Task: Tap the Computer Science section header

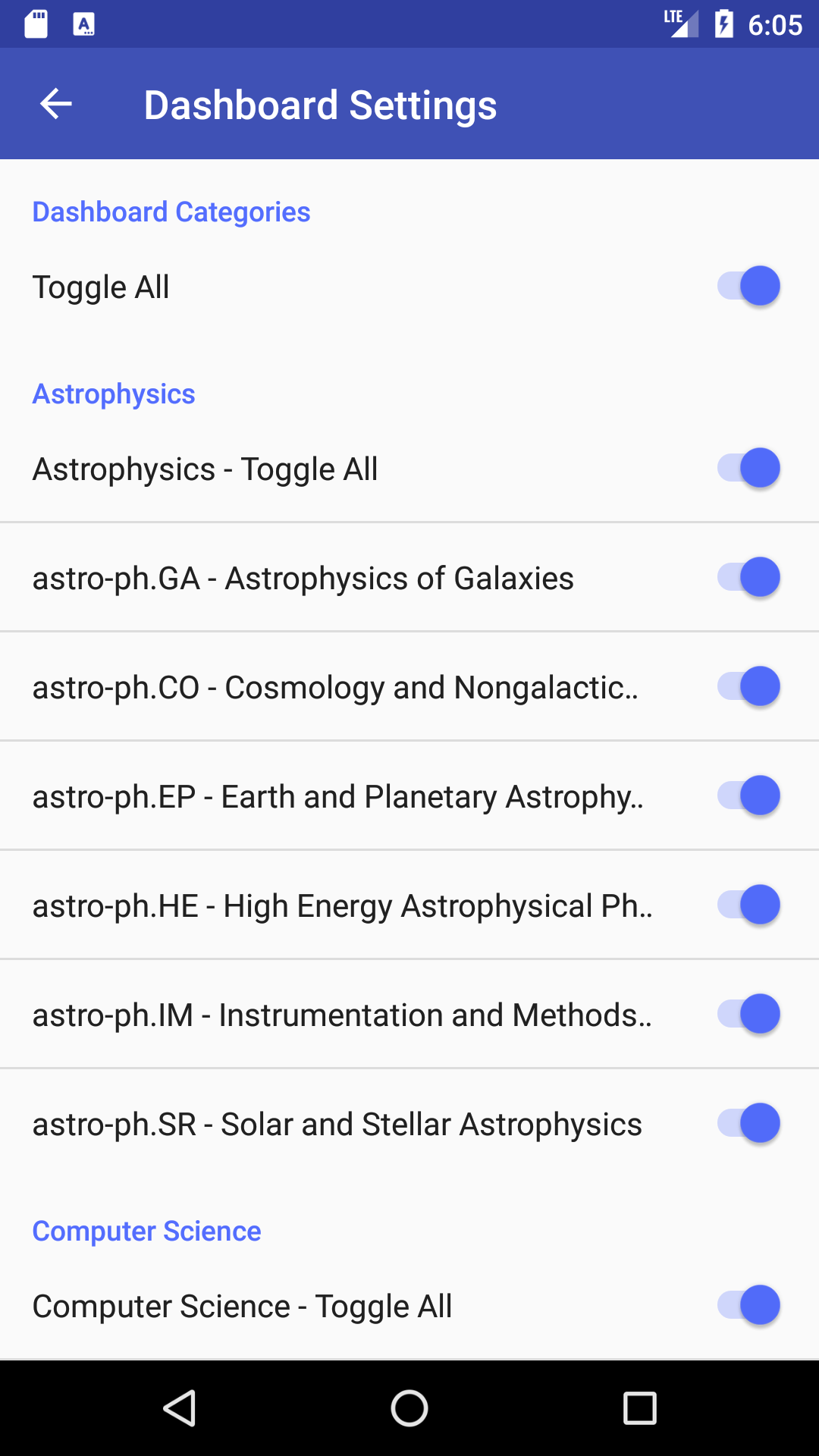Action: (x=146, y=1231)
